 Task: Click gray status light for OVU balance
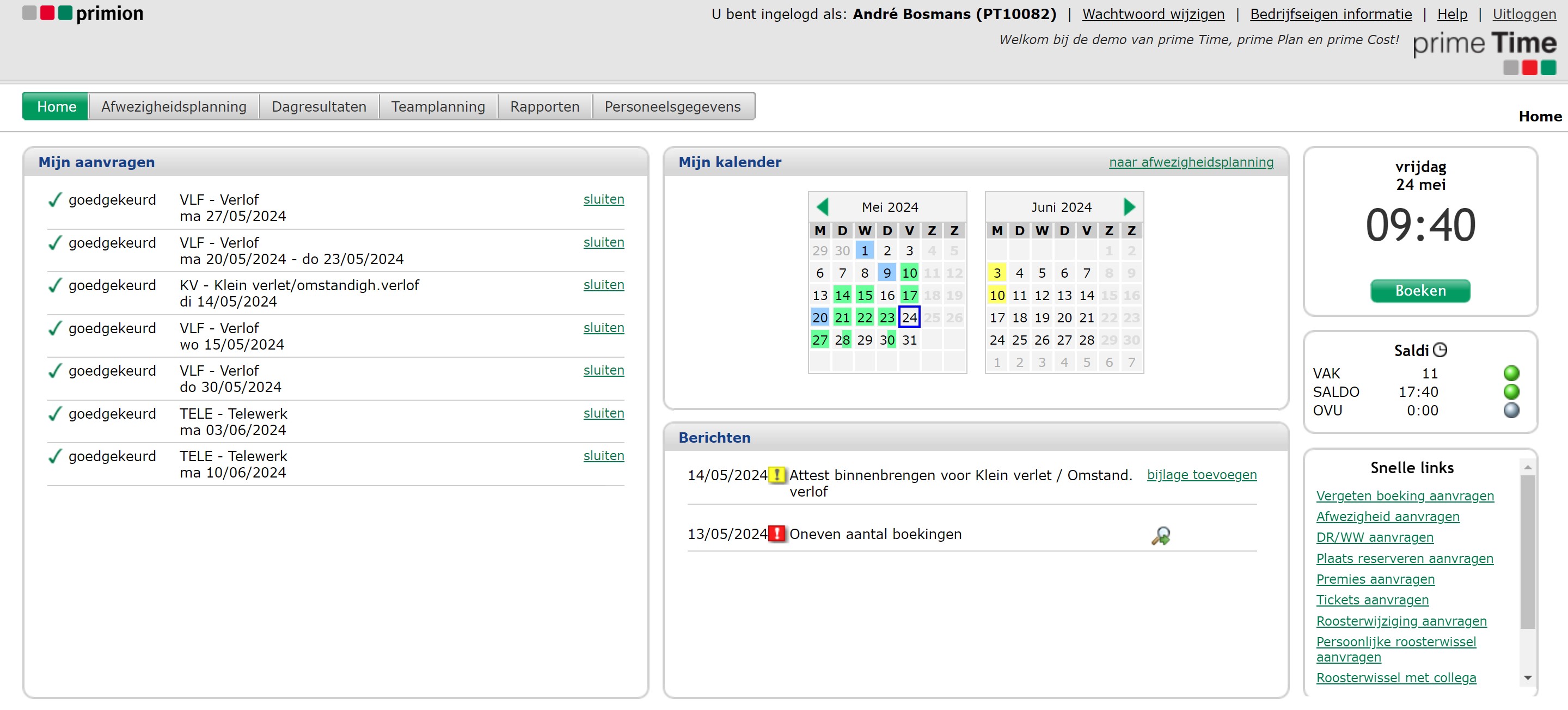pyautogui.click(x=1511, y=411)
